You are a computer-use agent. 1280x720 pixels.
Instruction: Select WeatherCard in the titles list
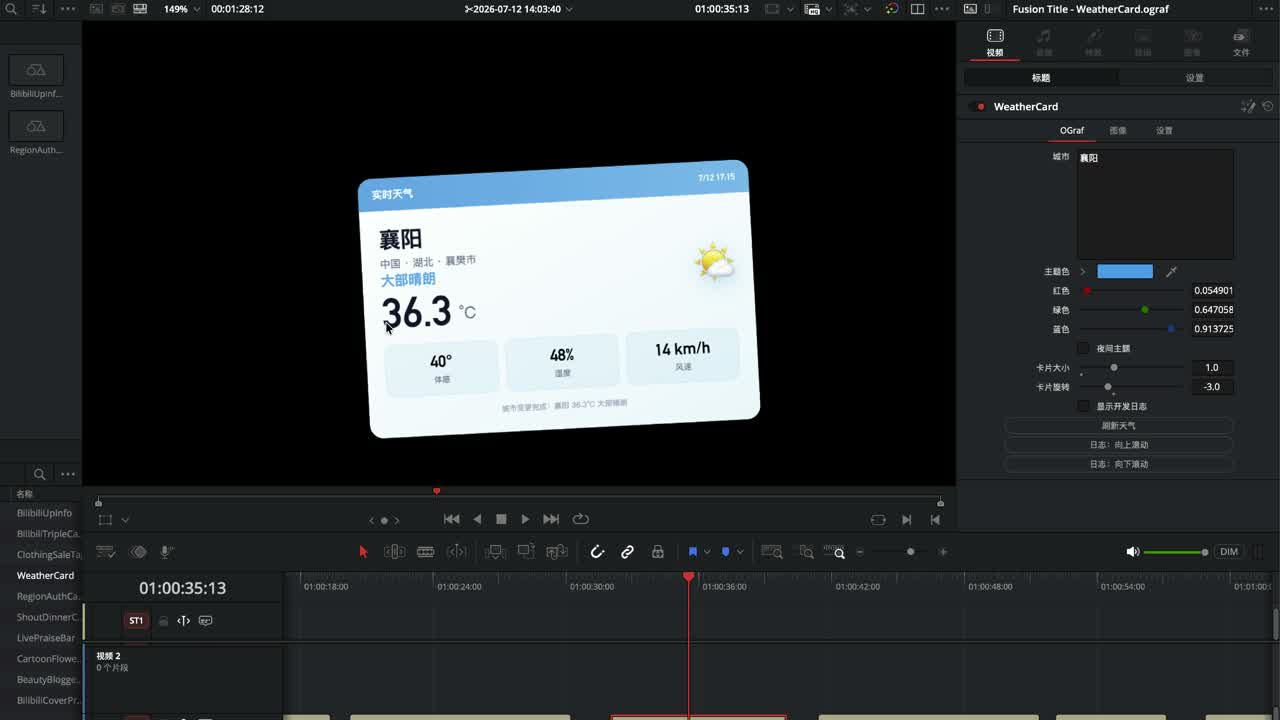45,575
